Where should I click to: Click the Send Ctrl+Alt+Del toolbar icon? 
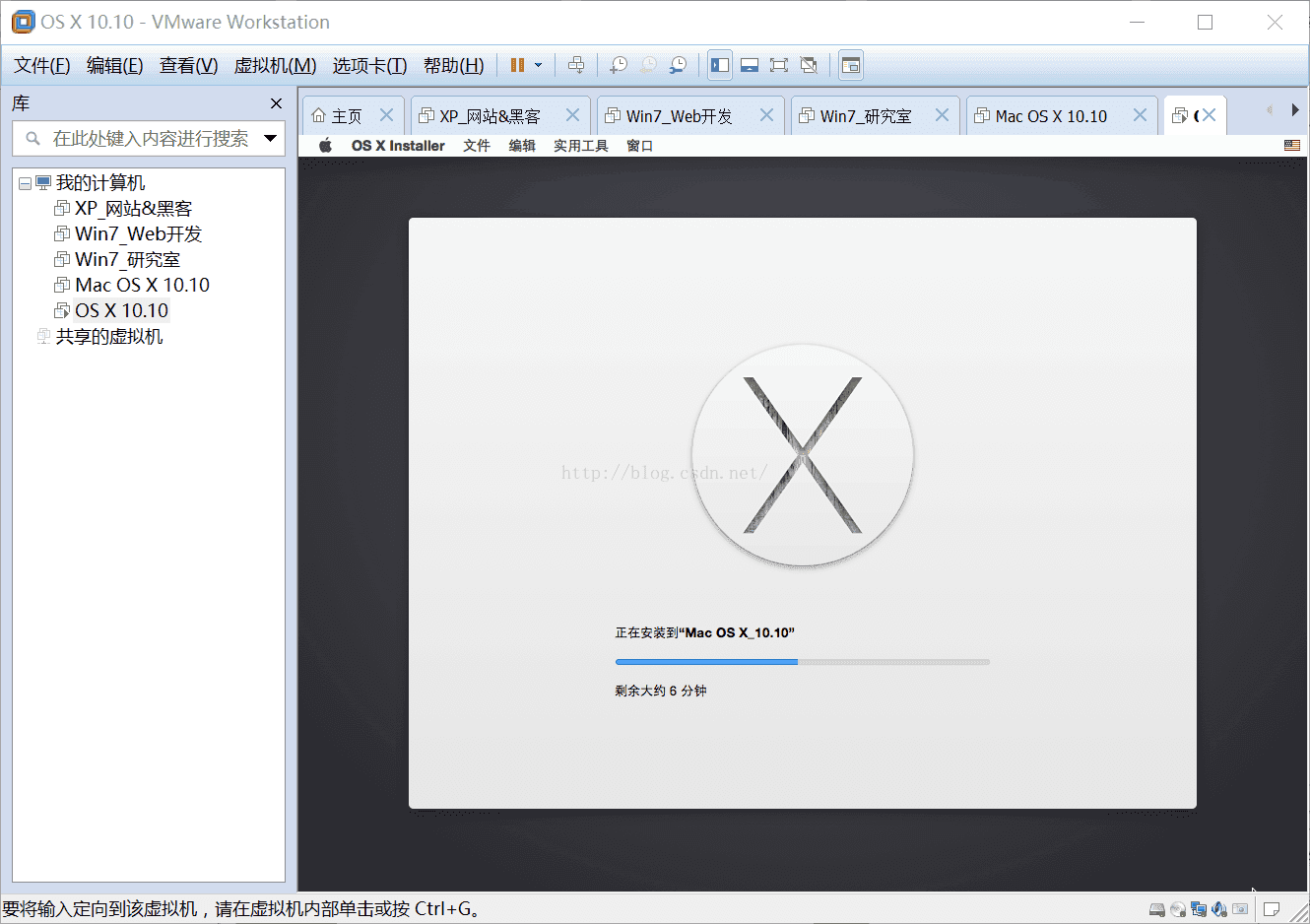click(x=576, y=65)
